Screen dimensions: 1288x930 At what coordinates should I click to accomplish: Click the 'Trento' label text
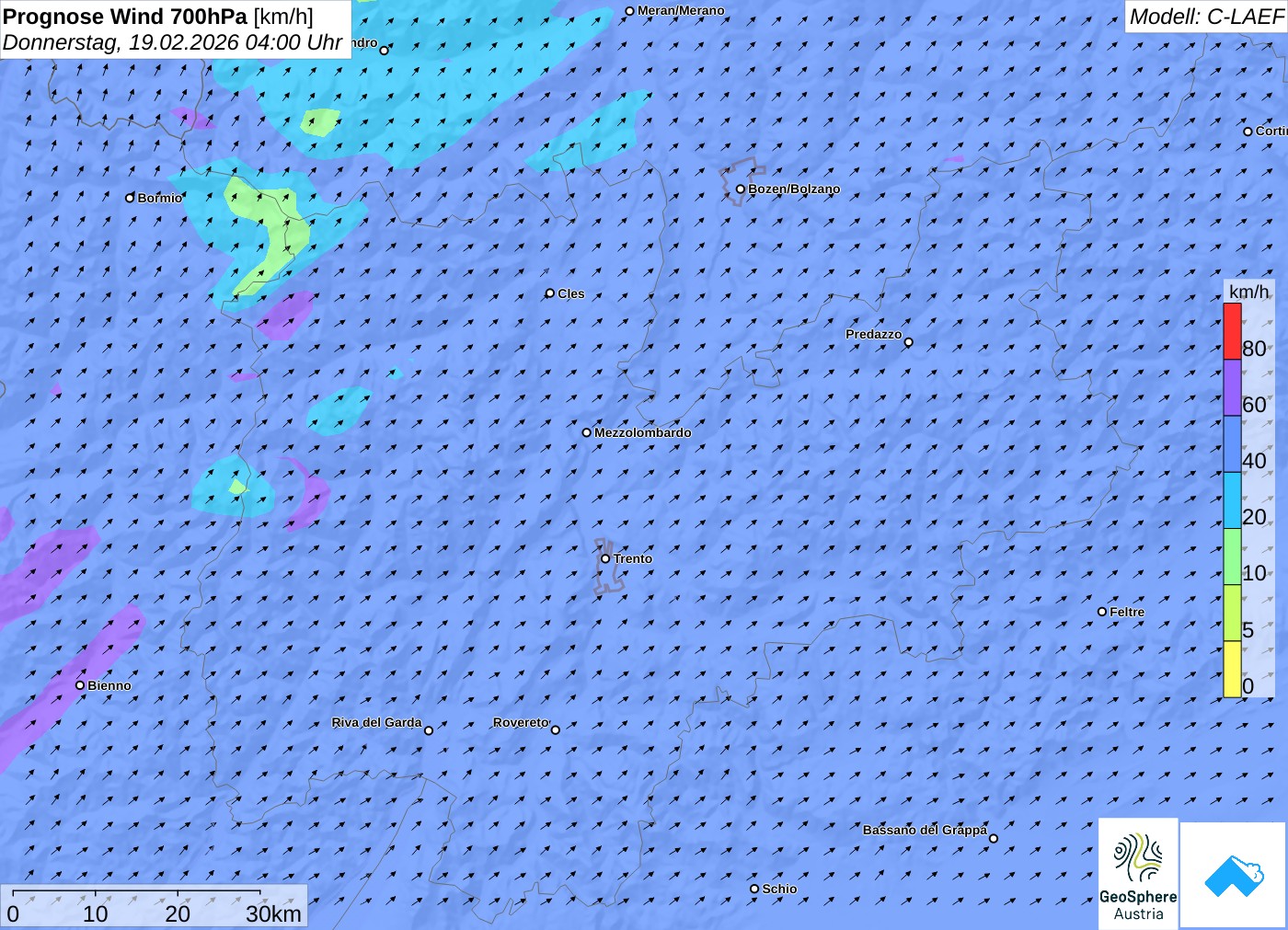click(x=633, y=558)
